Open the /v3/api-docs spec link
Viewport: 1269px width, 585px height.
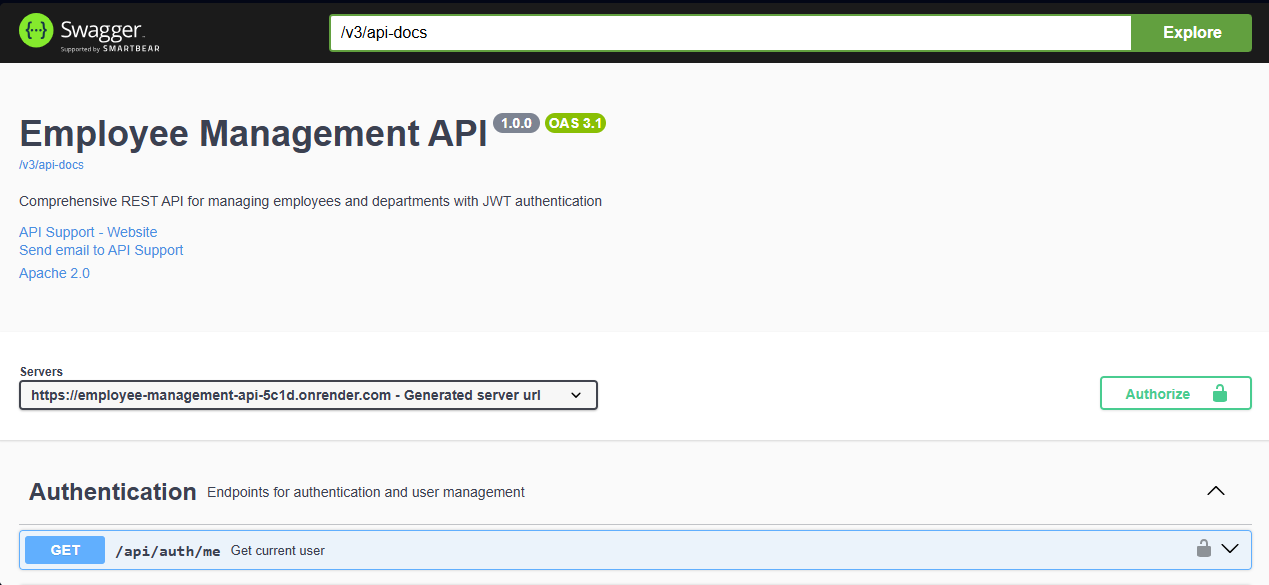click(51, 164)
